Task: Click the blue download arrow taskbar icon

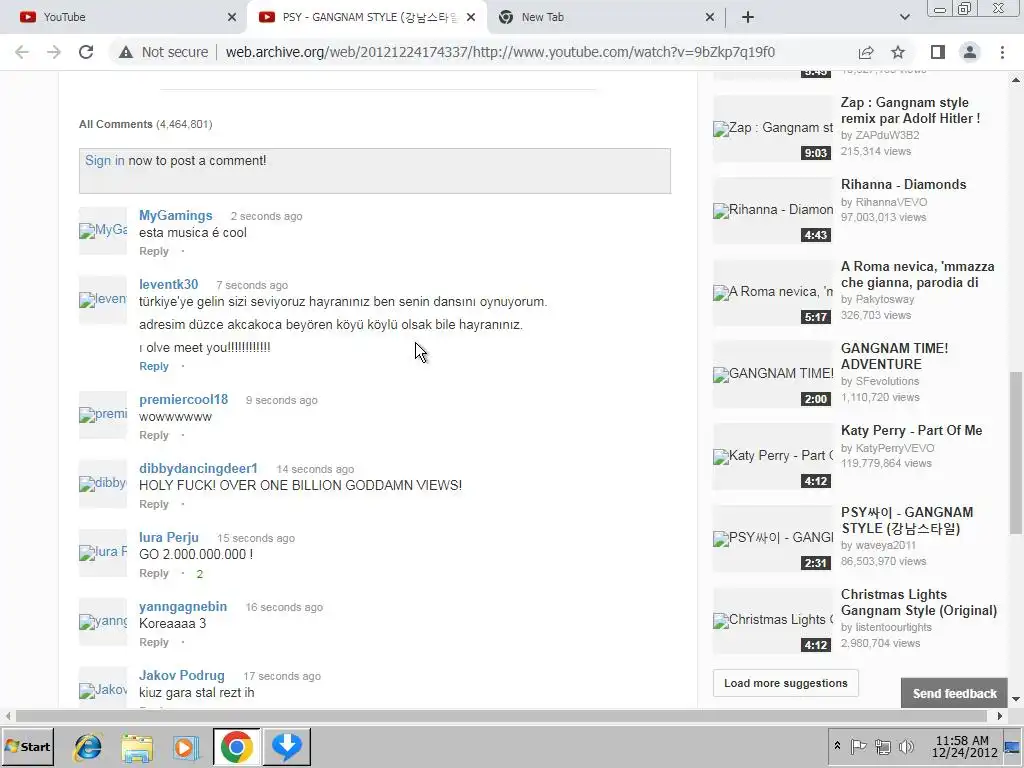Action: [286, 746]
